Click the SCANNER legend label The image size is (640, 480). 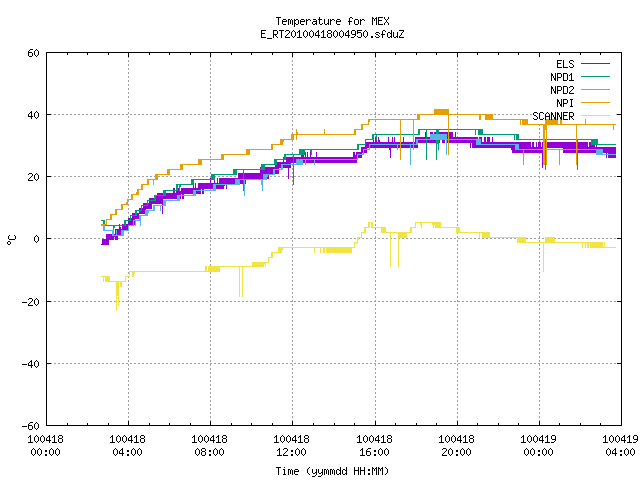553,116
